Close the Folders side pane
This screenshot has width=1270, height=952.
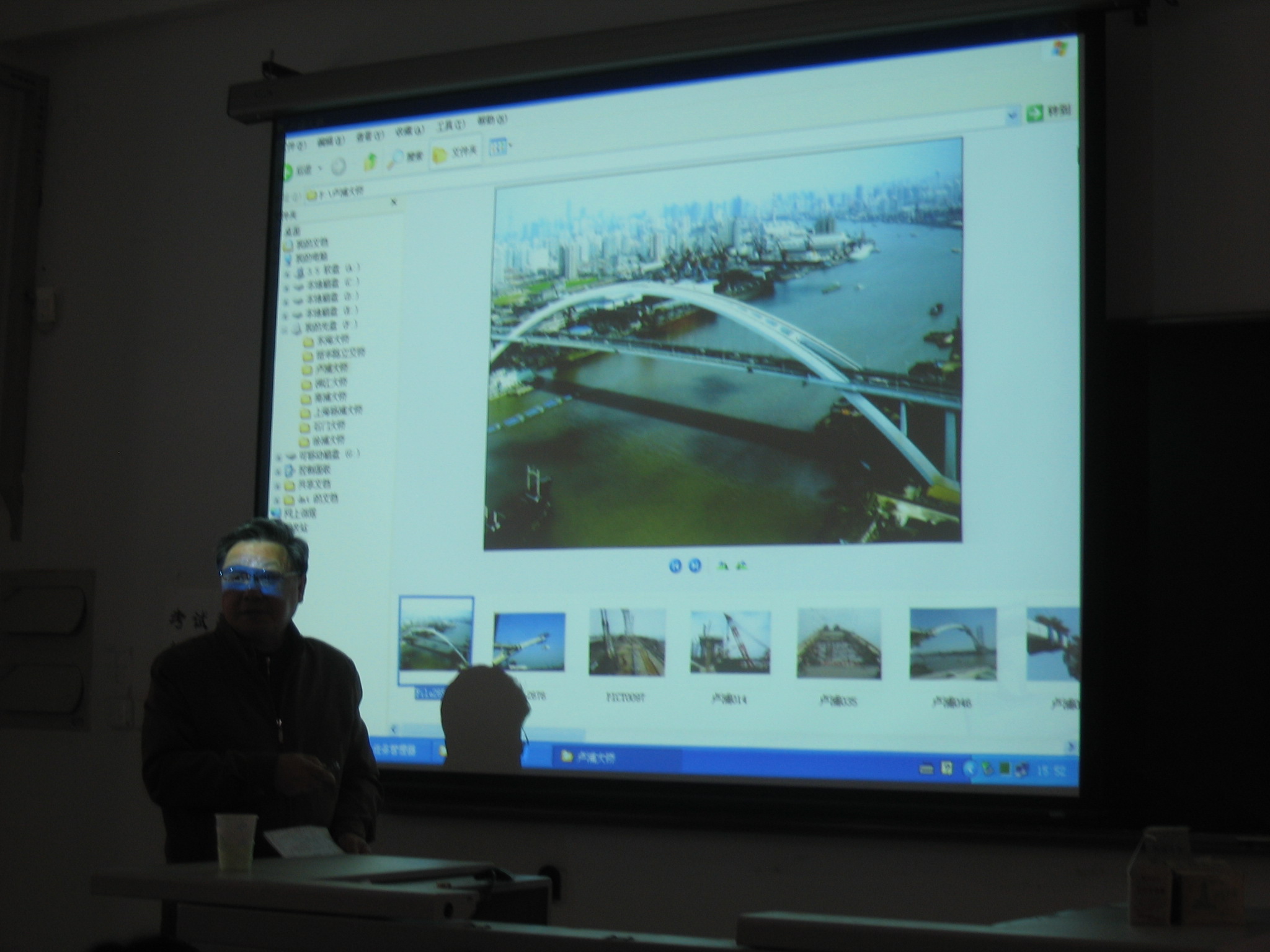[394, 201]
